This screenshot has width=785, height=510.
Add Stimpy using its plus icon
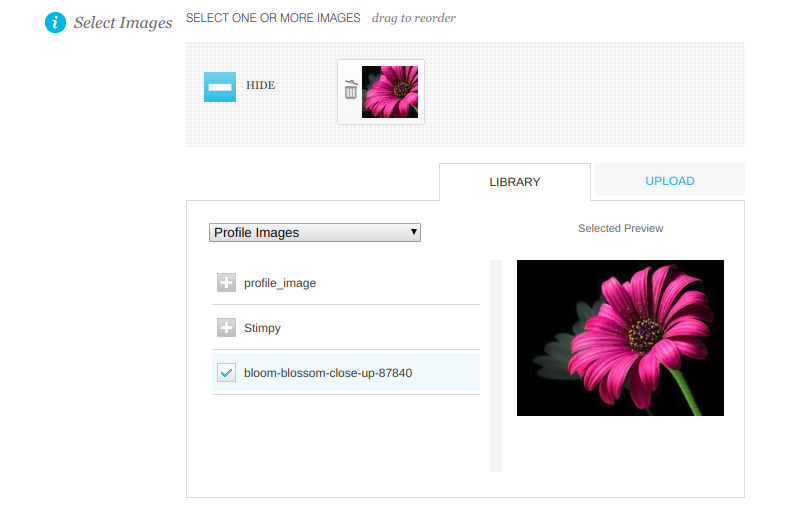coord(226,327)
